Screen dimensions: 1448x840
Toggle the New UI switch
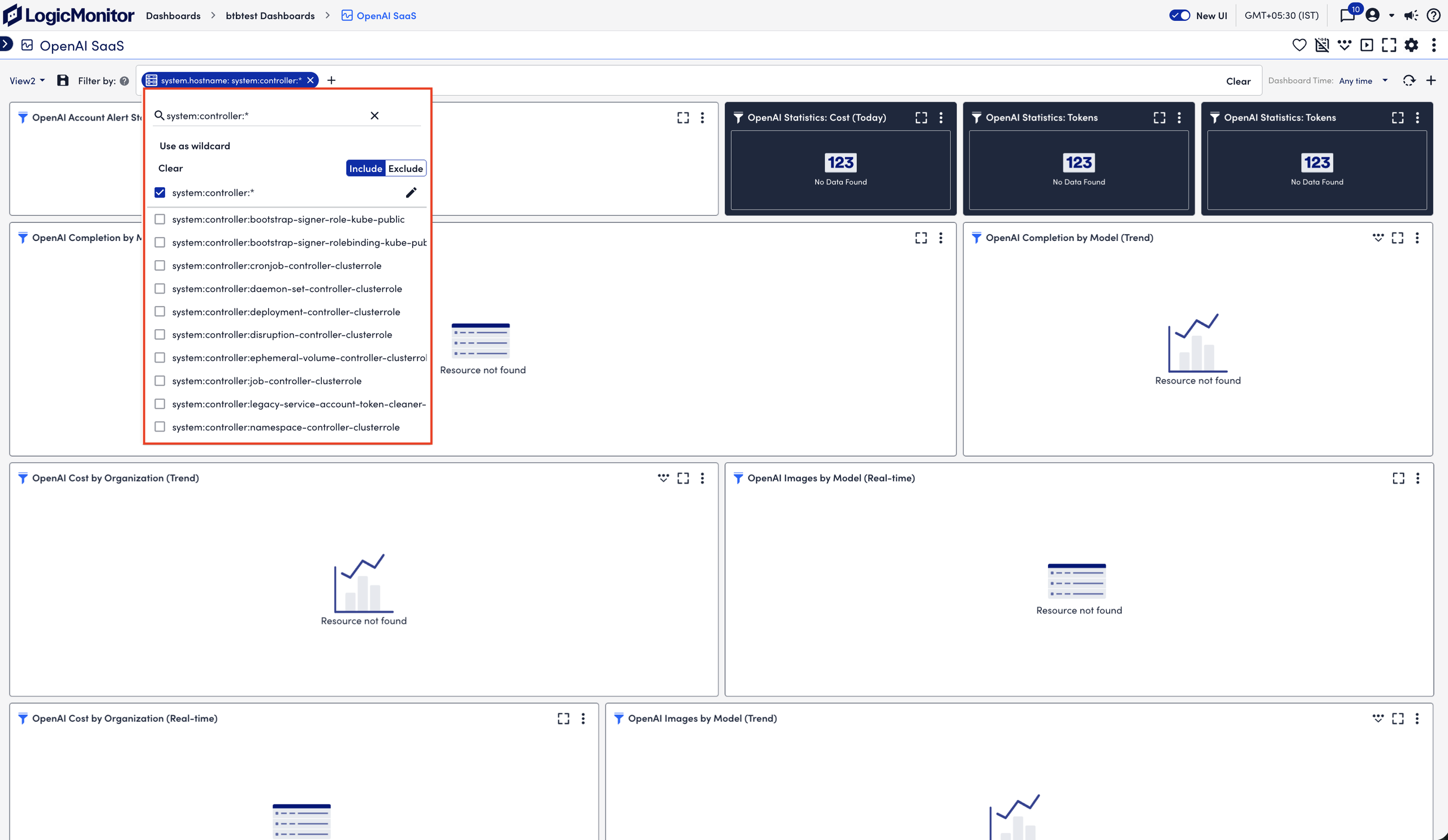[x=1180, y=15]
